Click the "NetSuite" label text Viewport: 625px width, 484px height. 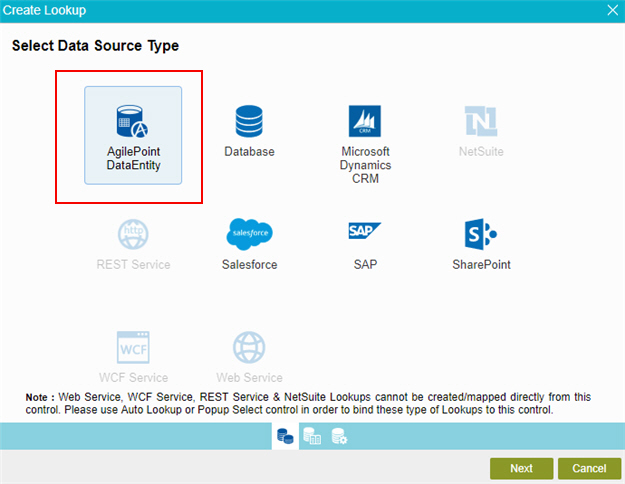tap(481, 151)
